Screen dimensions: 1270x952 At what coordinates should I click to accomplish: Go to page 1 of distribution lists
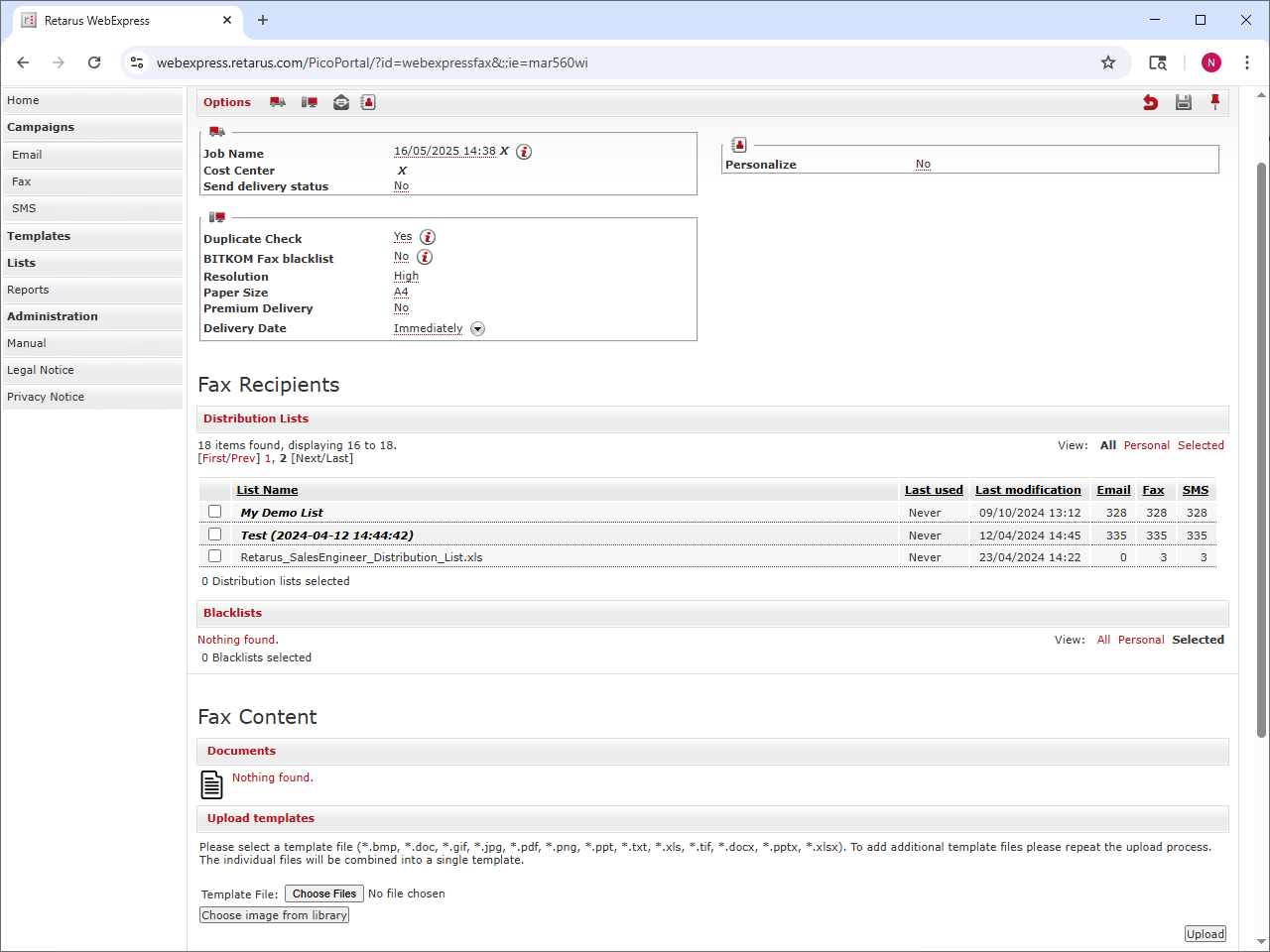point(268,458)
